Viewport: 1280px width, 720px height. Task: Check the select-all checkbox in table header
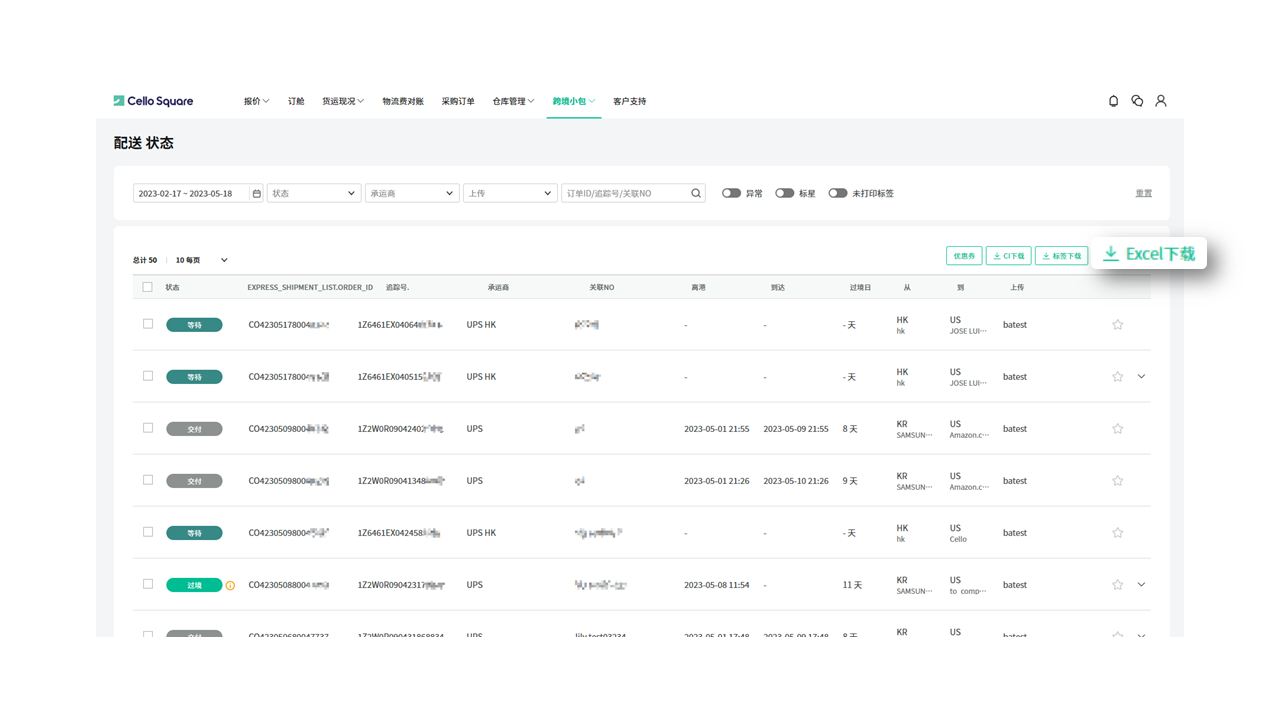148,287
